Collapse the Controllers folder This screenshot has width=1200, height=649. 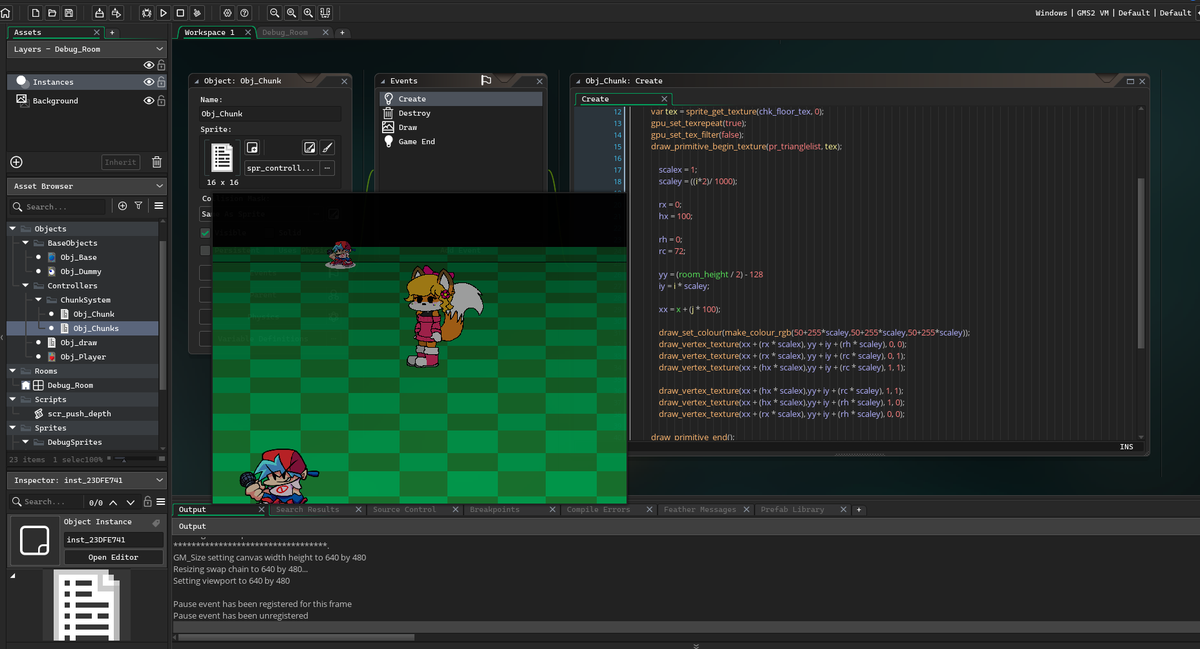point(25,286)
